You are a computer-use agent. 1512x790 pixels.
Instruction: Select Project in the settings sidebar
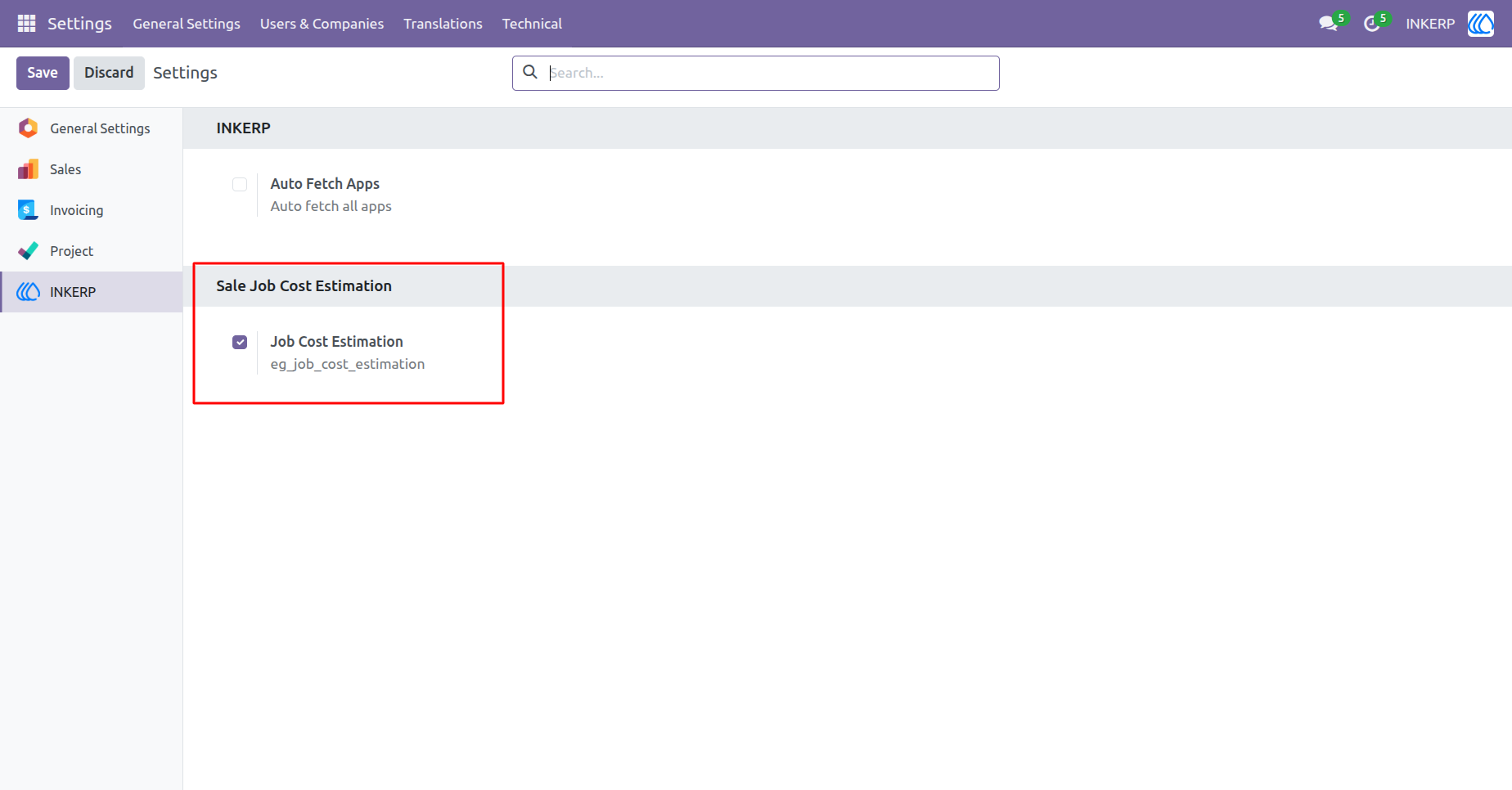[91, 251]
